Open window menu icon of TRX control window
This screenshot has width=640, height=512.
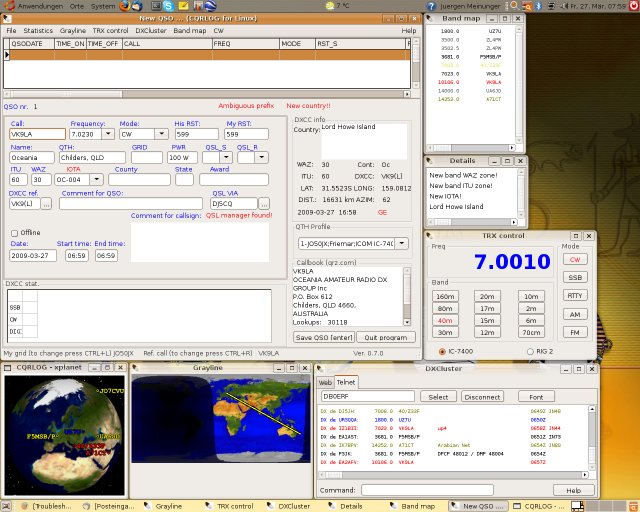[429, 236]
